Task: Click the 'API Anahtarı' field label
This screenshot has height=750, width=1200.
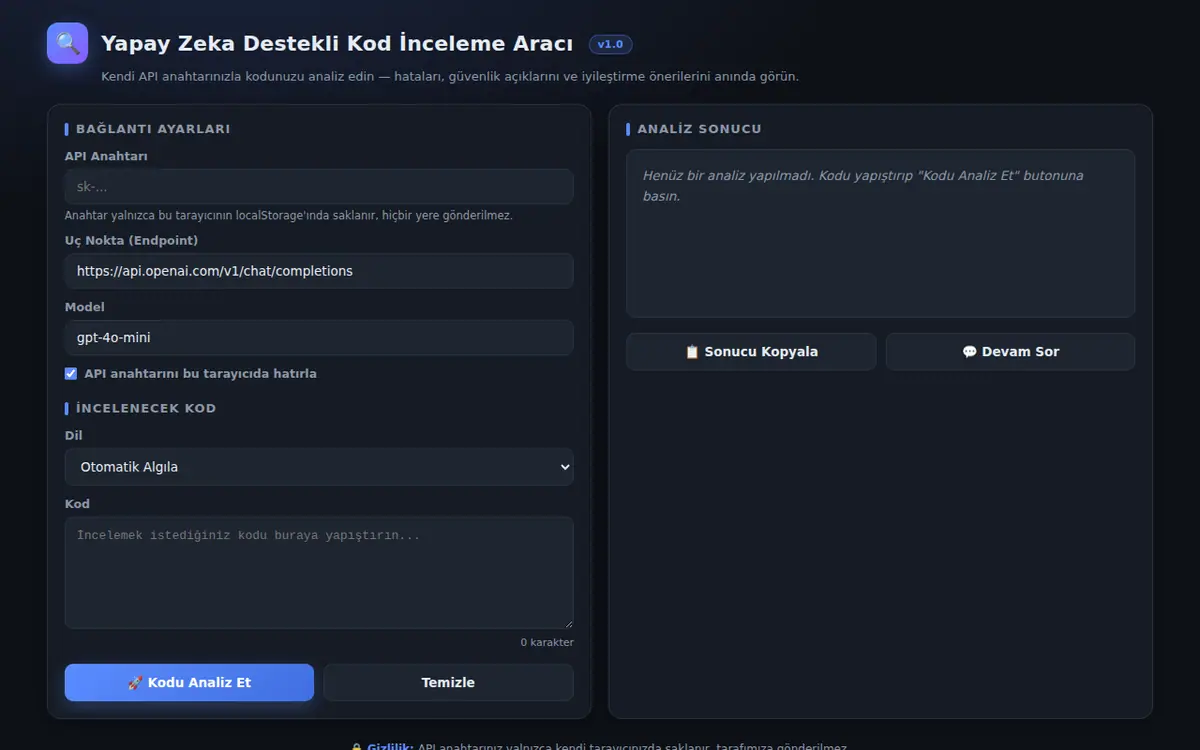Action: point(106,156)
